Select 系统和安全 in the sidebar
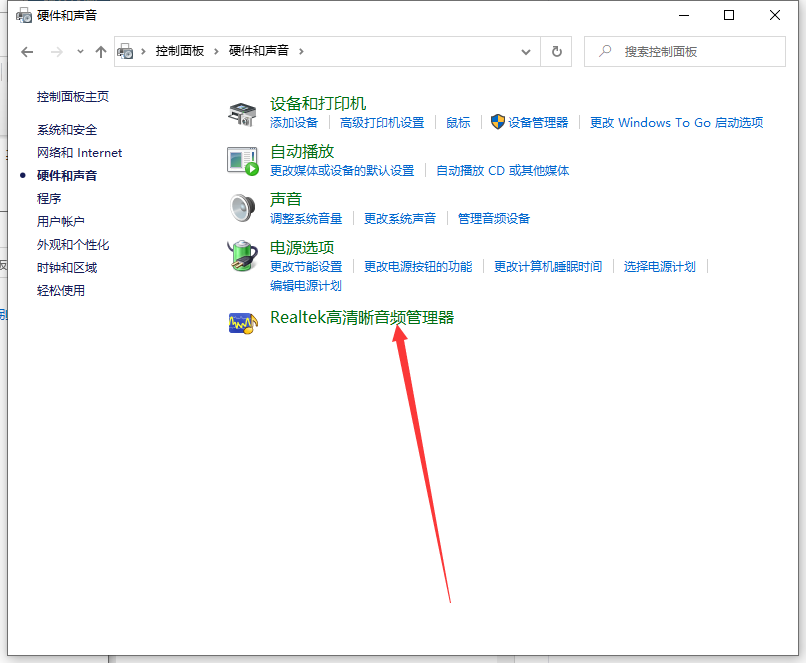806x663 pixels. [67, 130]
